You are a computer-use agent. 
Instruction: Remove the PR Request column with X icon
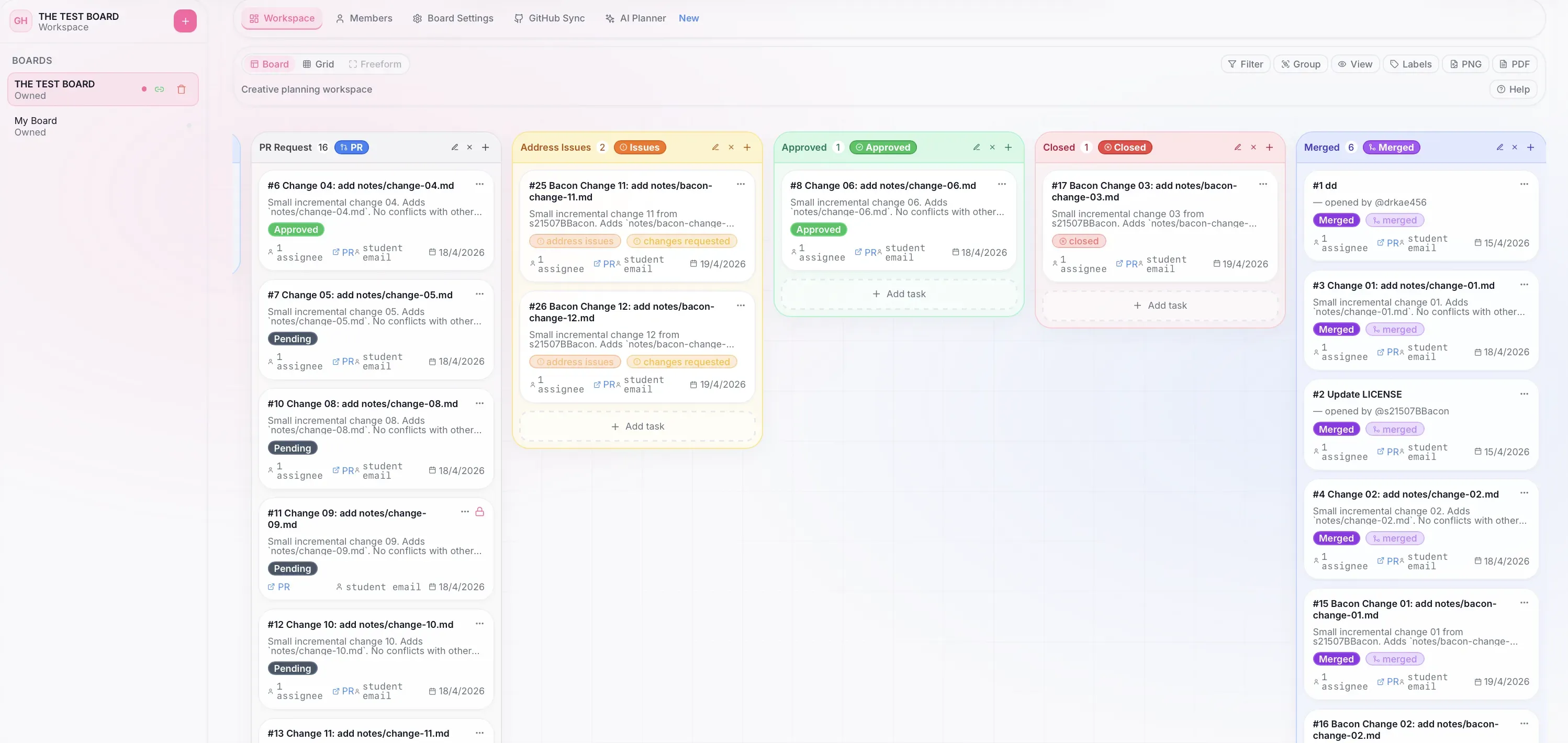tap(469, 147)
